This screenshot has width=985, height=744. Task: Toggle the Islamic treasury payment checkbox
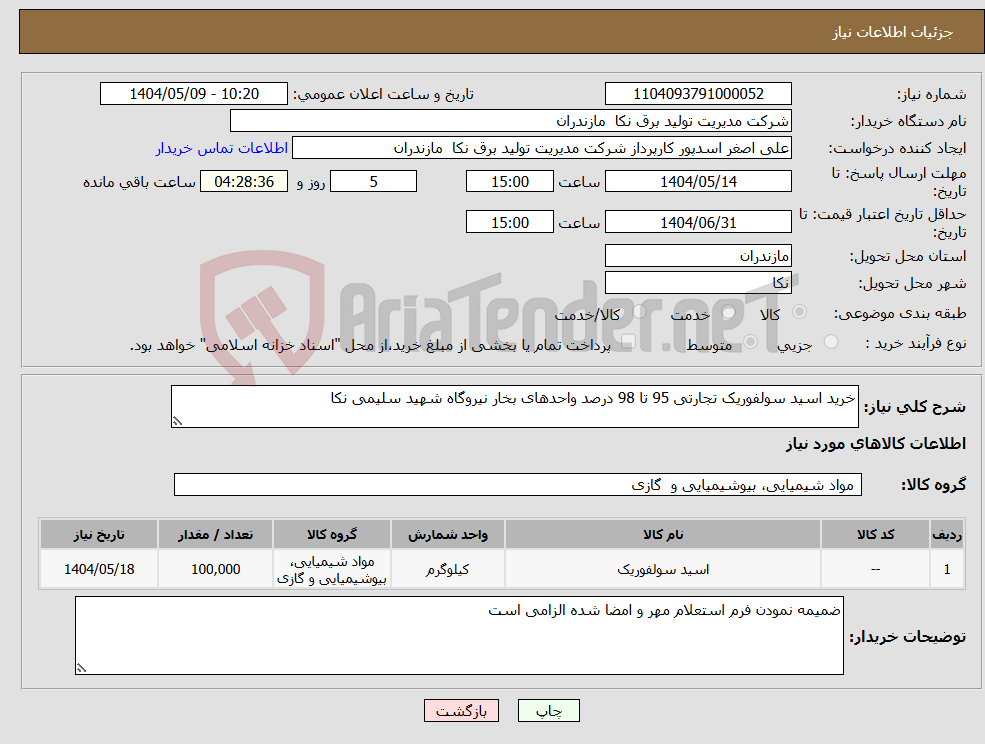point(628,342)
